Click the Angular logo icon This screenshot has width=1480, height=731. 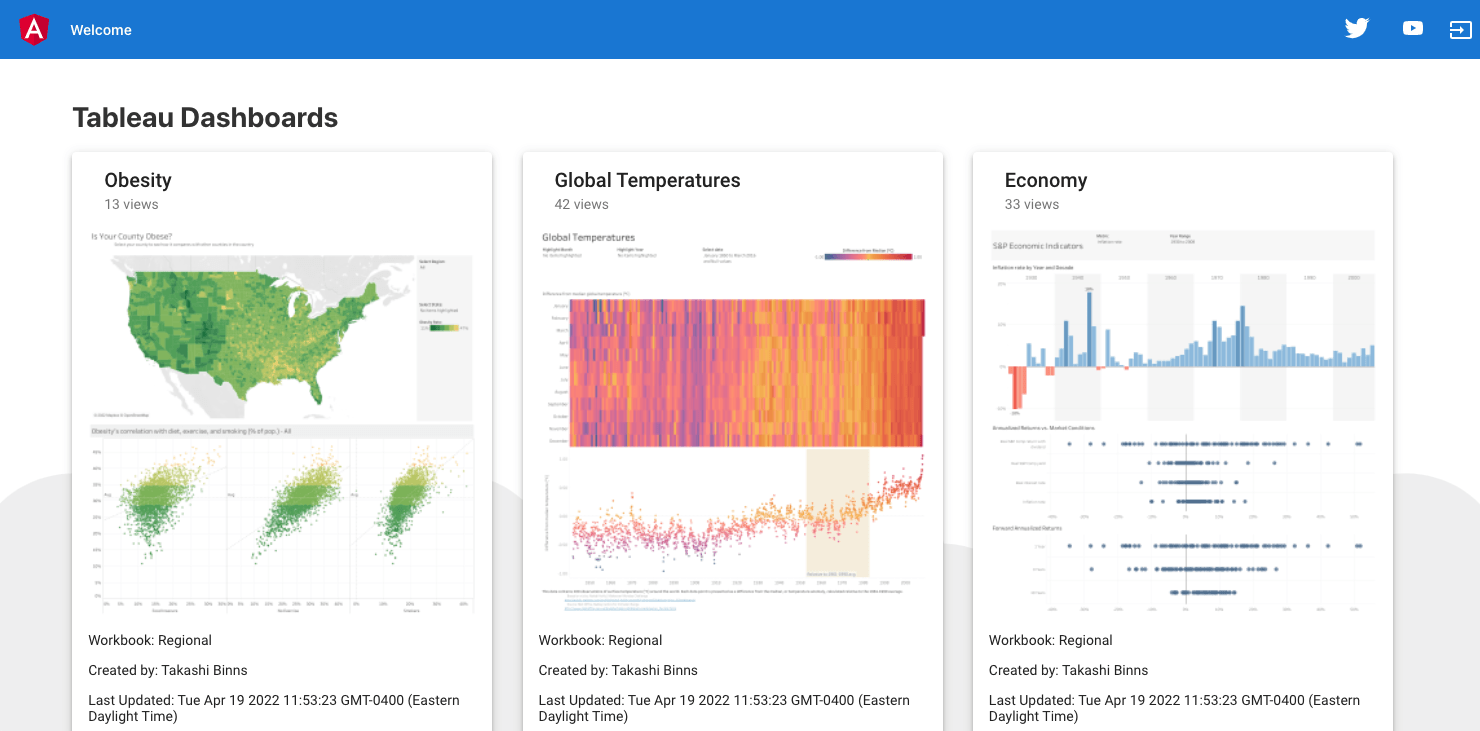tap(34, 30)
